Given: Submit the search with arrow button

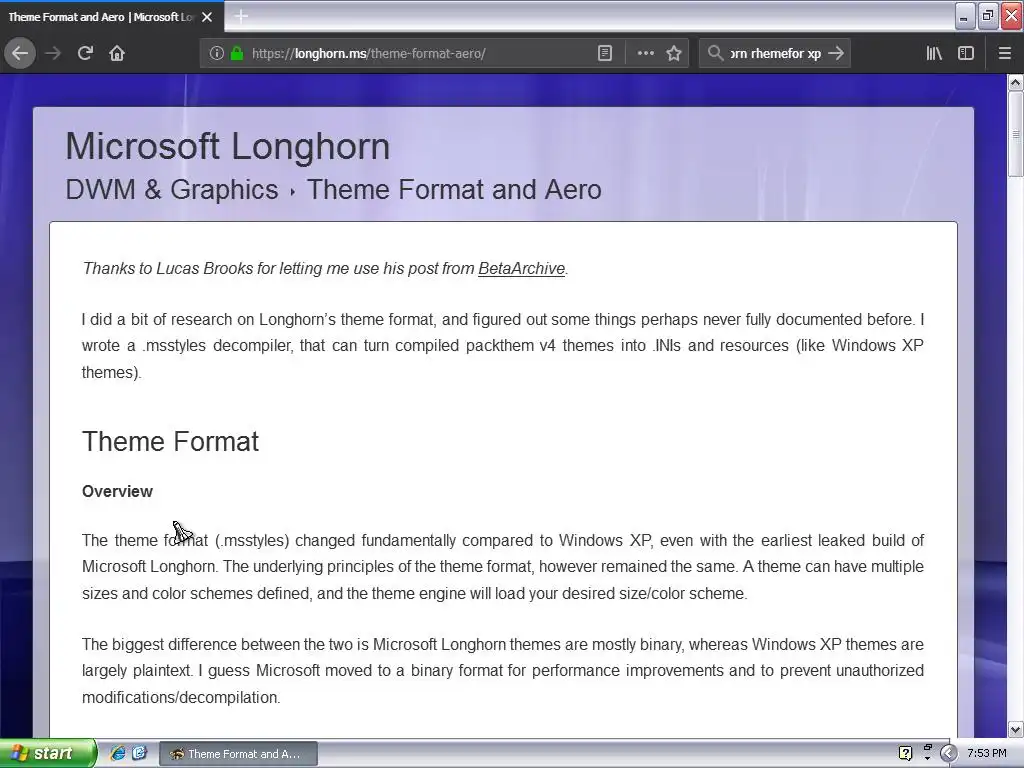Looking at the screenshot, I should click(836, 53).
